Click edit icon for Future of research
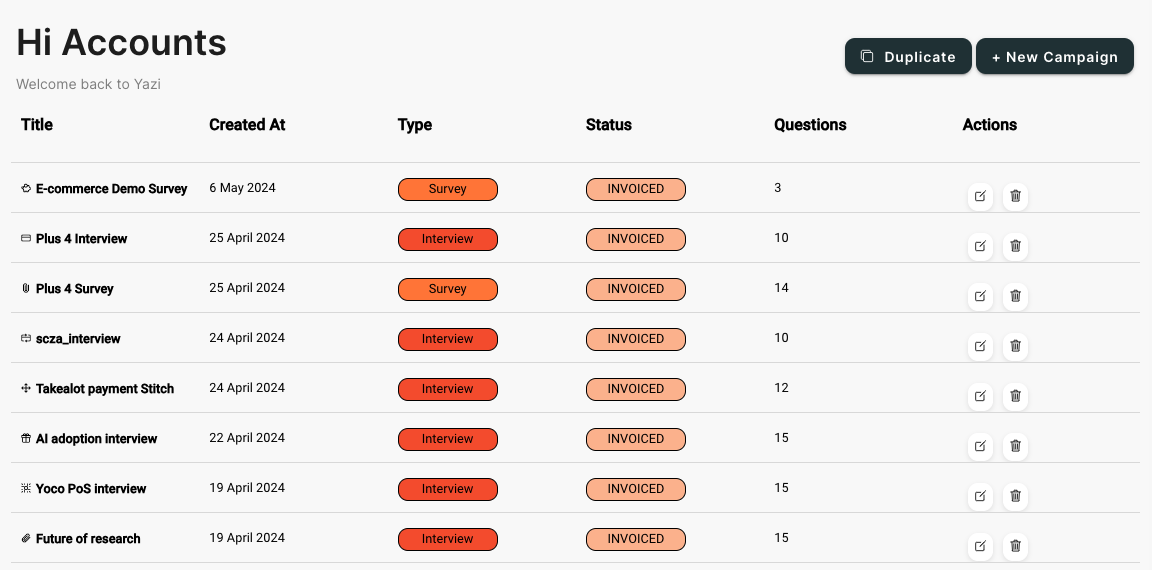The height and width of the screenshot is (570, 1152). pos(980,546)
